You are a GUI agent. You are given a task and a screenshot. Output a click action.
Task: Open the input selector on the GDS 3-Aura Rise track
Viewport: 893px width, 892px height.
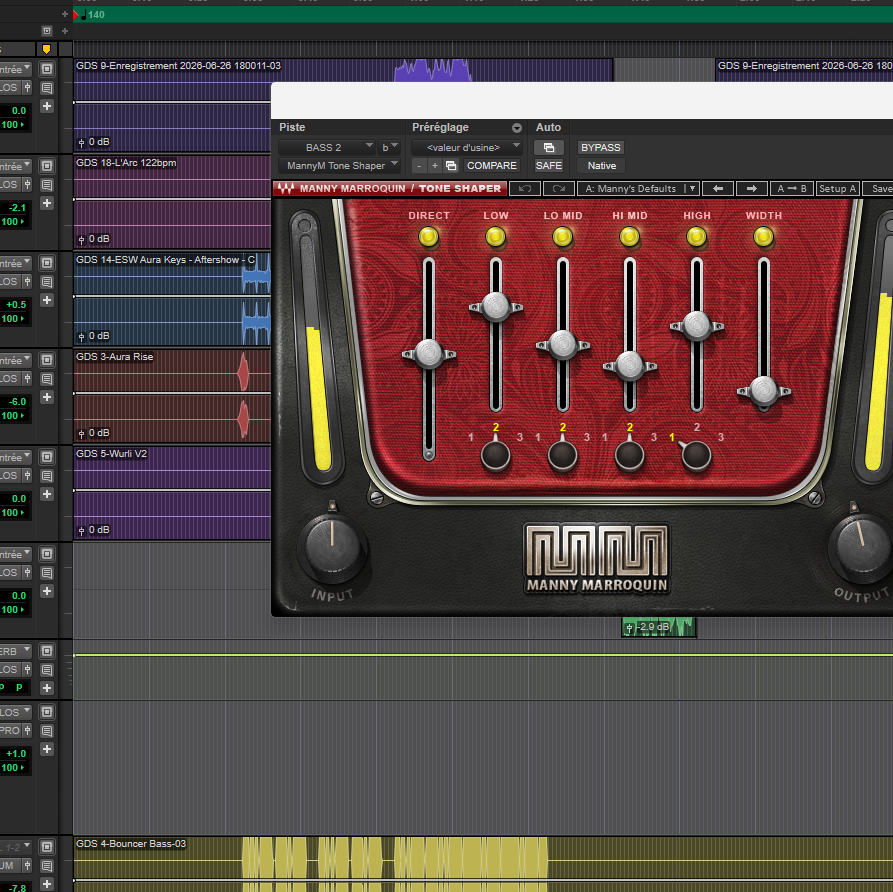click(15, 360)
